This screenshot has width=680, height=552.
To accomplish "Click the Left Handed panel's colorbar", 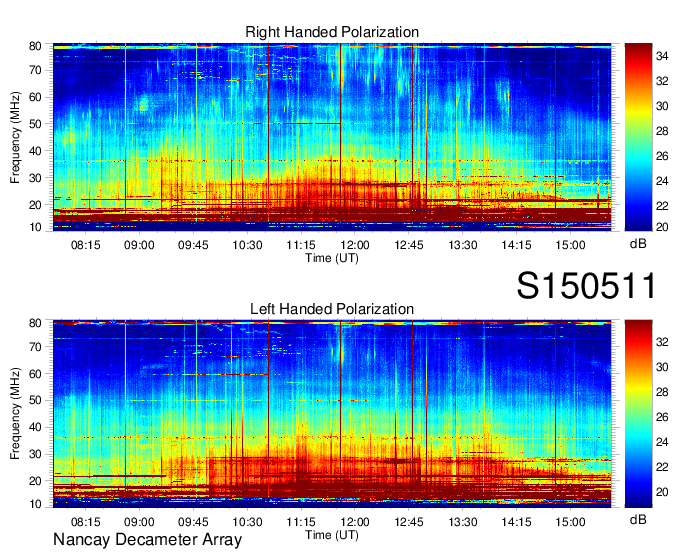I will point(638,414).
